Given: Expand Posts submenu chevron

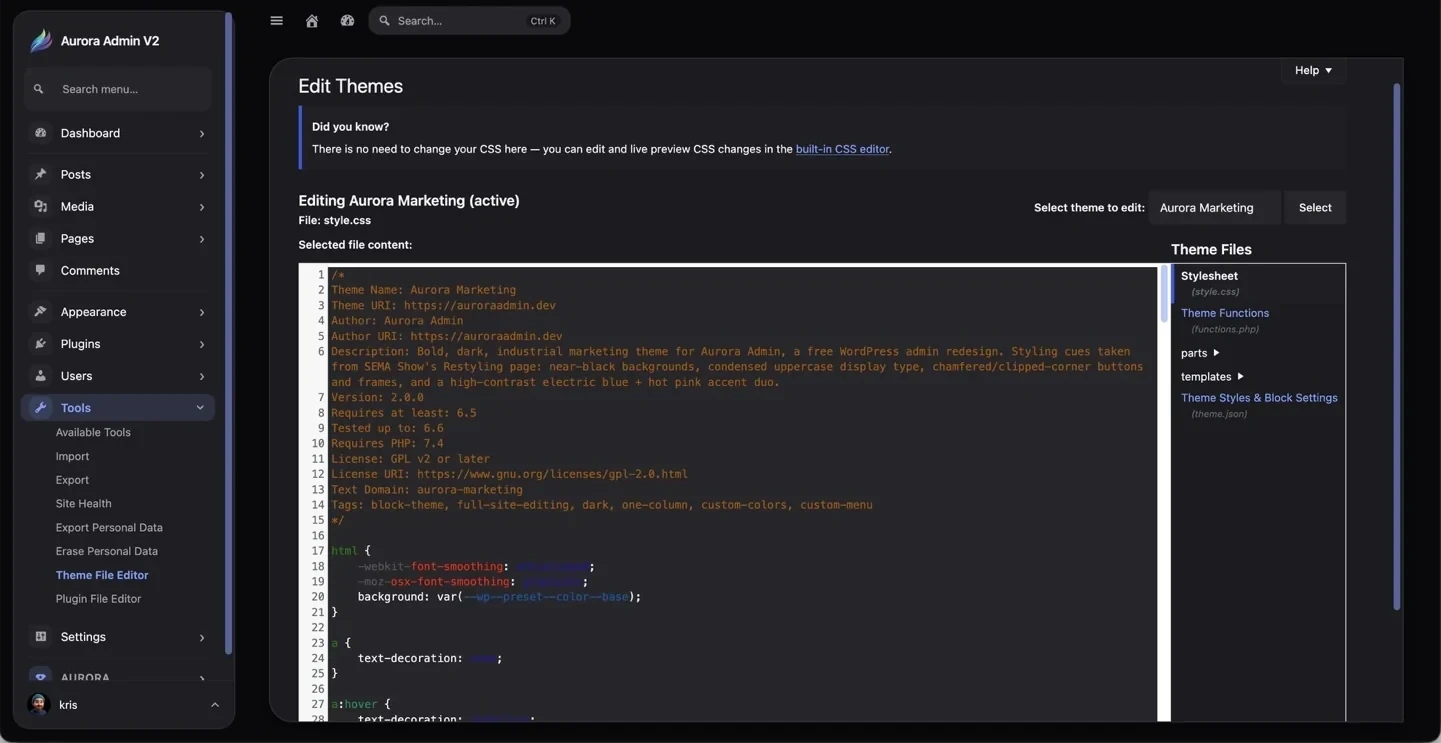Looking at the screenshot, I should [x=202, y=175].
